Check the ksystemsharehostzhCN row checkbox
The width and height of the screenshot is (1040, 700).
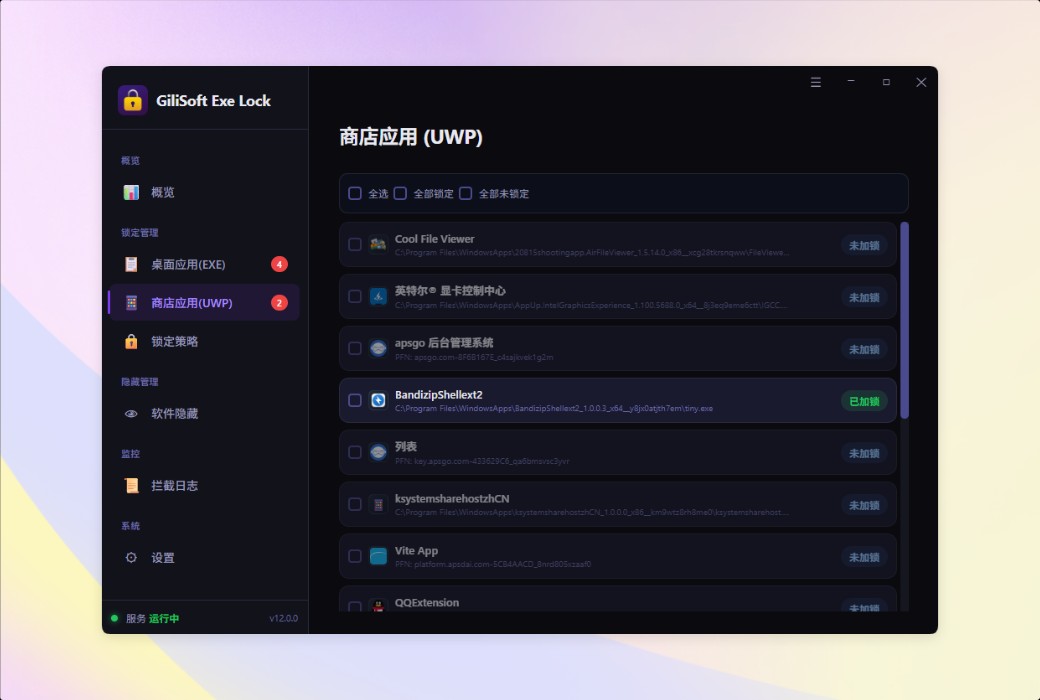[x=355, y=504]
